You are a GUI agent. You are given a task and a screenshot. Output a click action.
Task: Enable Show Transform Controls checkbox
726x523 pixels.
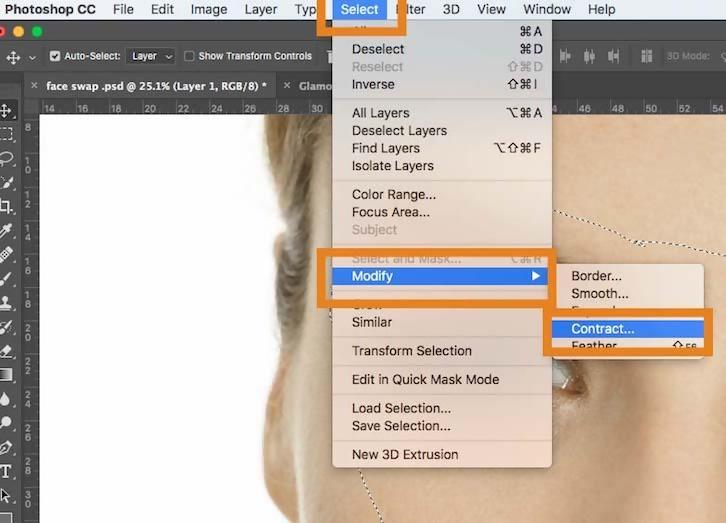coord(189,56)
